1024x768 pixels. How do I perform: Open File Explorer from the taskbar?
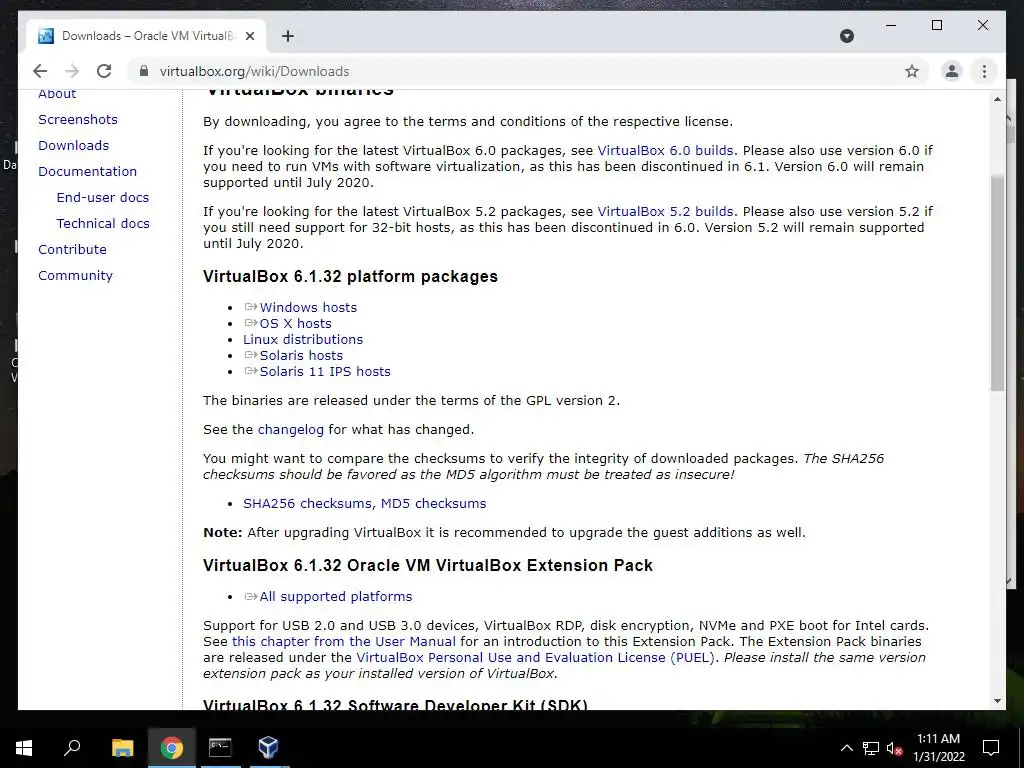[122, 748]
